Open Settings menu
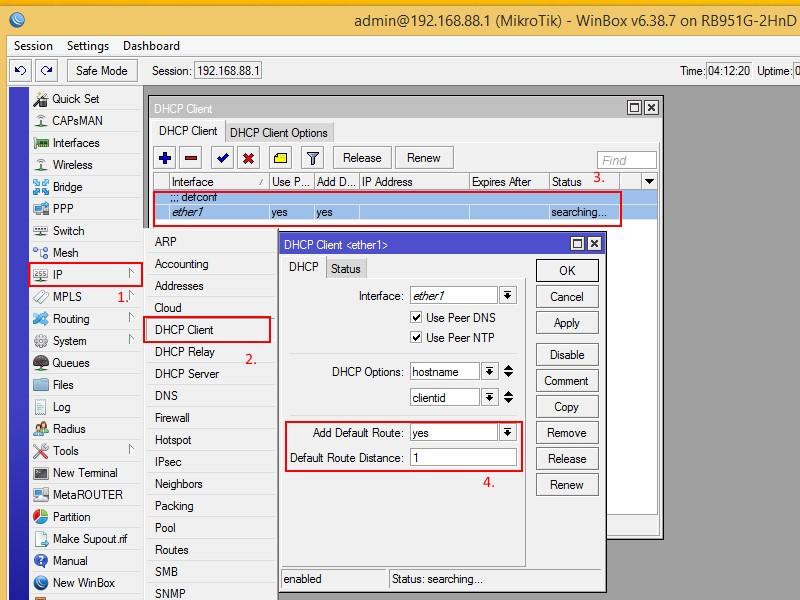Screen dimensions: 800x600 pos(88,46)
